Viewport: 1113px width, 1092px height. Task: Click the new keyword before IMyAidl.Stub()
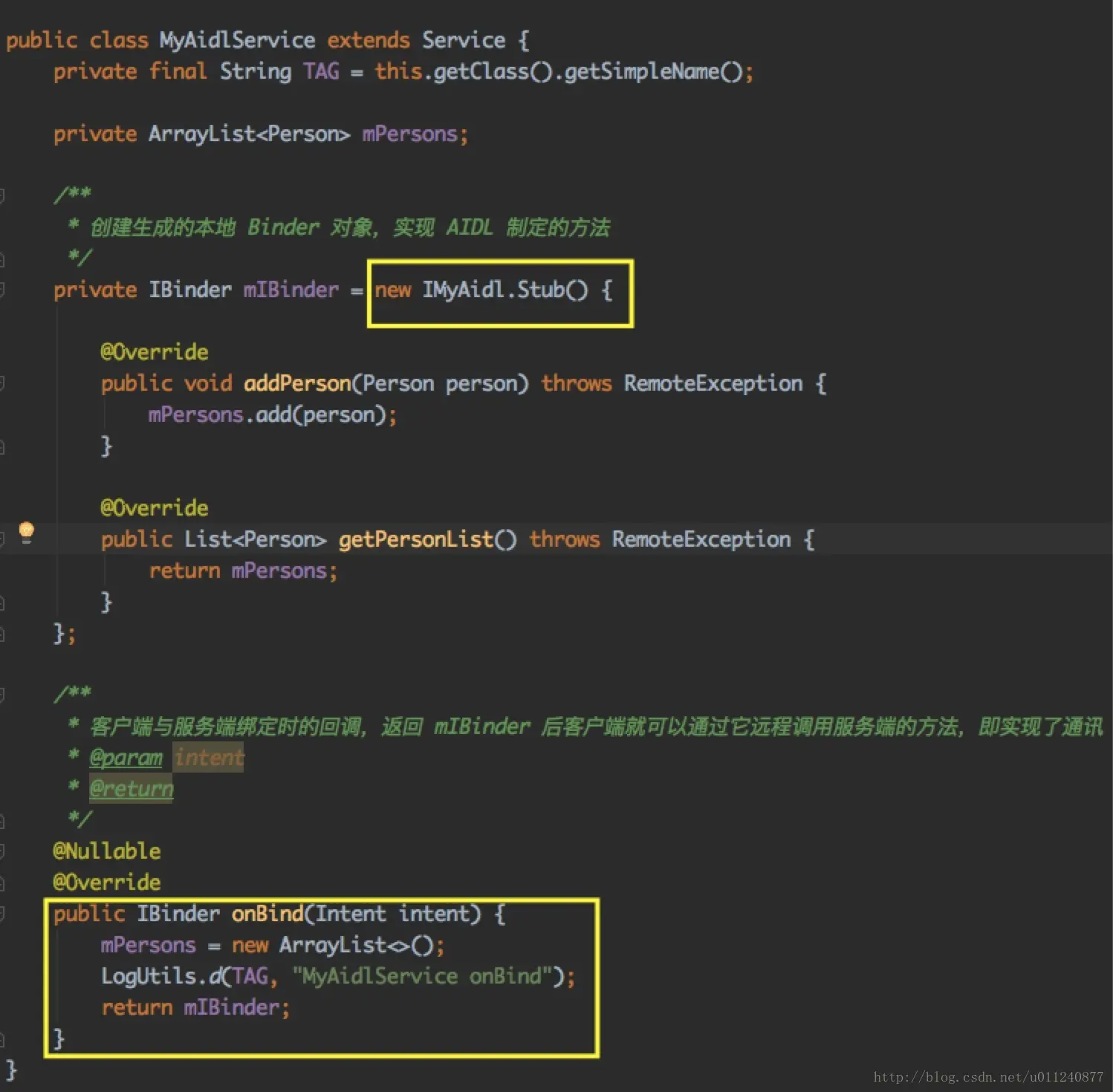tap(393, 290)
